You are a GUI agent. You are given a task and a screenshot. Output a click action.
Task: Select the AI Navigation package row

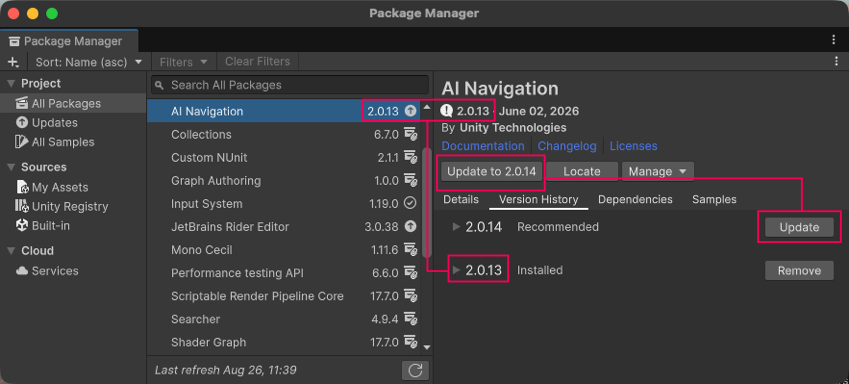coord(283,111)
